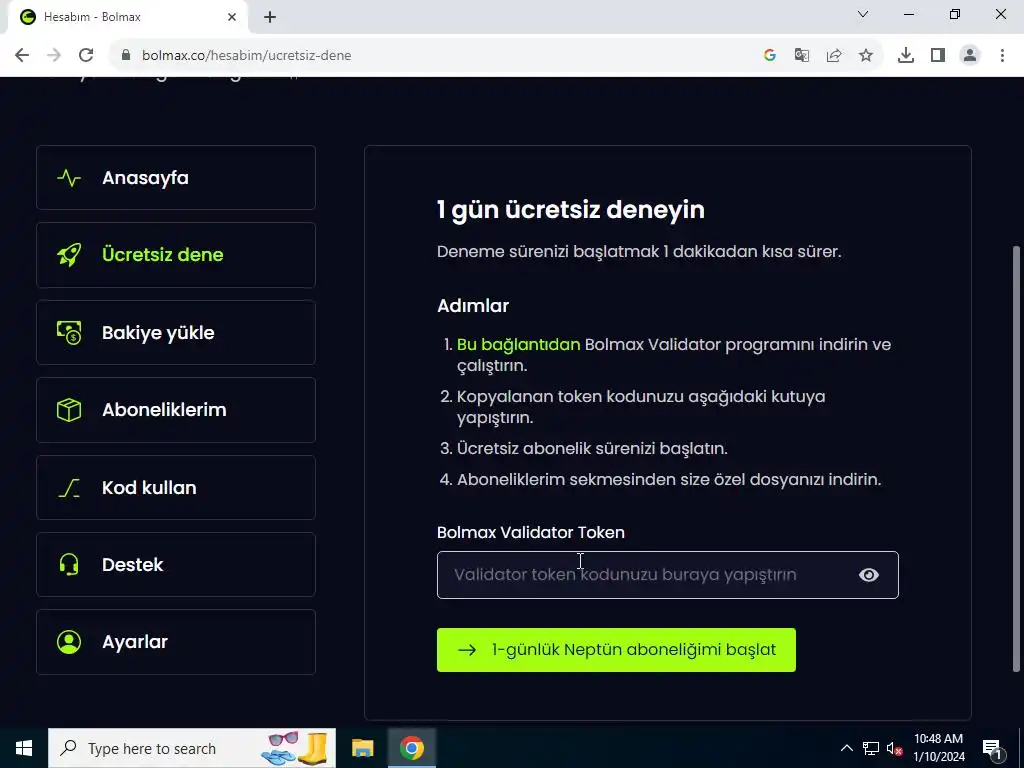Select the Hesabım - Bolmax tab
Screen dimensions: 1024x768
pyautogui.click(x=128, y=17)
